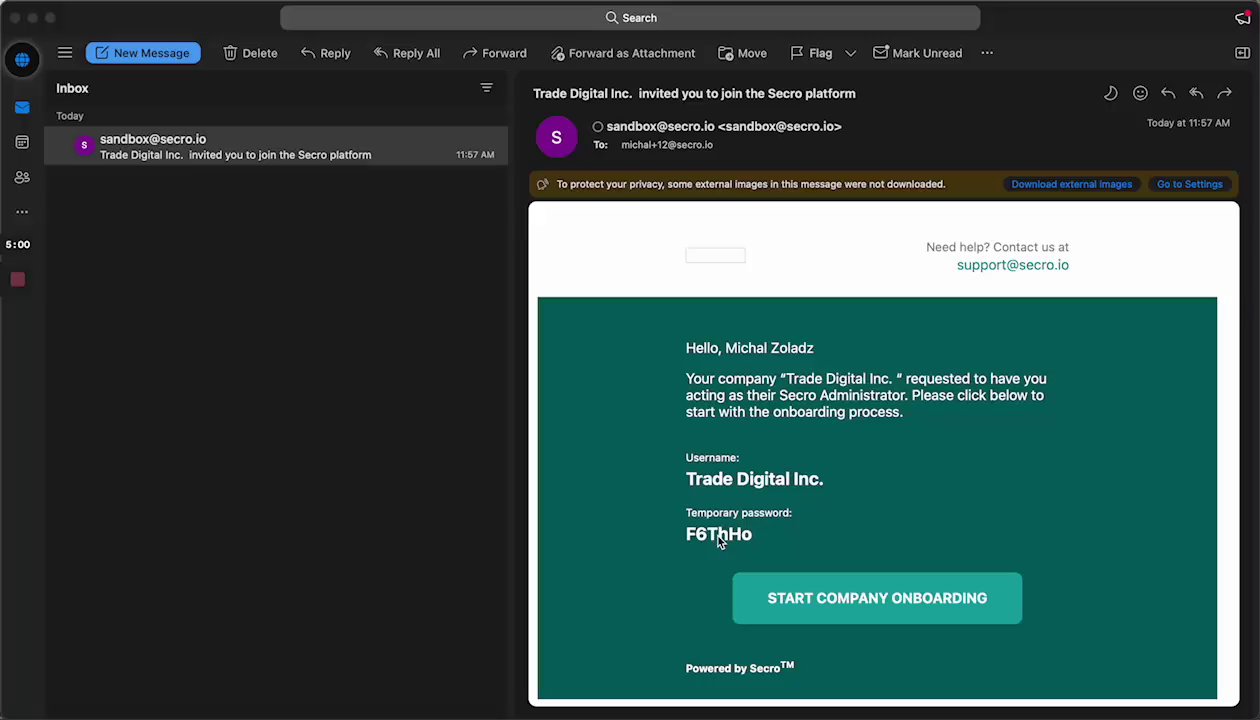Viewport: 1260px width, 720px height.
Task: Flag the selected message
Action: (811, 53)
